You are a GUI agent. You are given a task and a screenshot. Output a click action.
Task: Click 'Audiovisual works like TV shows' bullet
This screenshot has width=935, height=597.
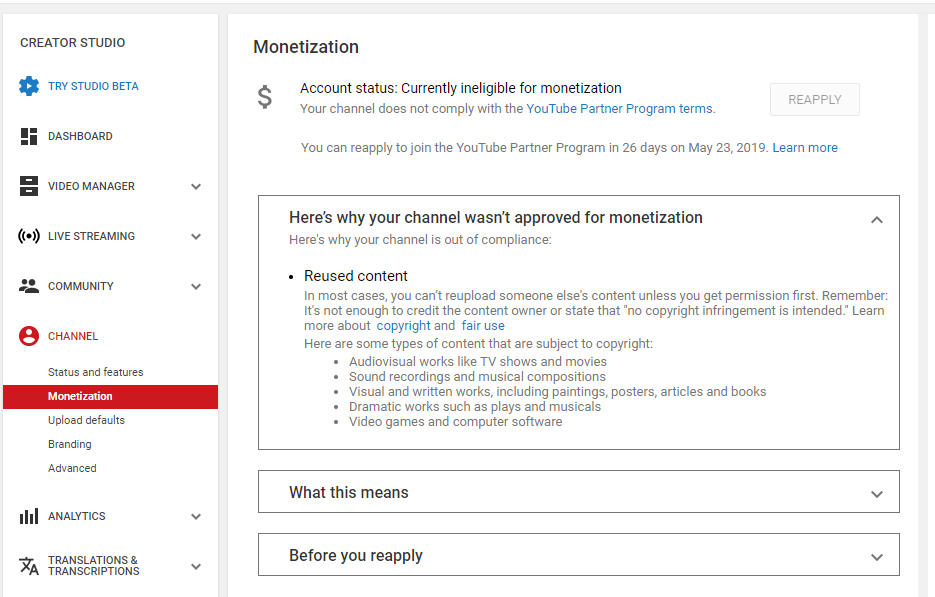point(478,361)
